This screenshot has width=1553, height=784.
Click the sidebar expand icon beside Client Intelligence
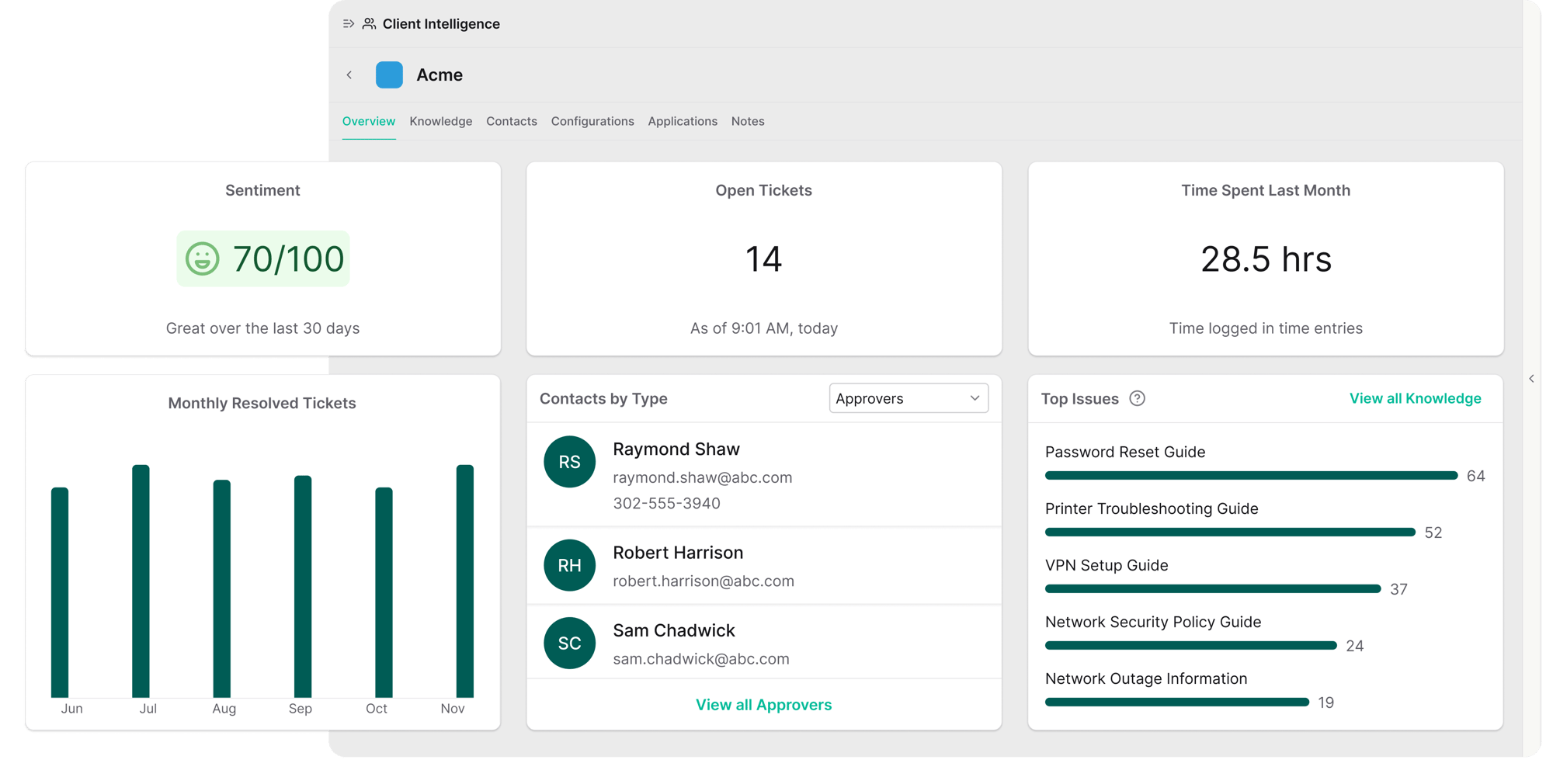click(346, 24)
